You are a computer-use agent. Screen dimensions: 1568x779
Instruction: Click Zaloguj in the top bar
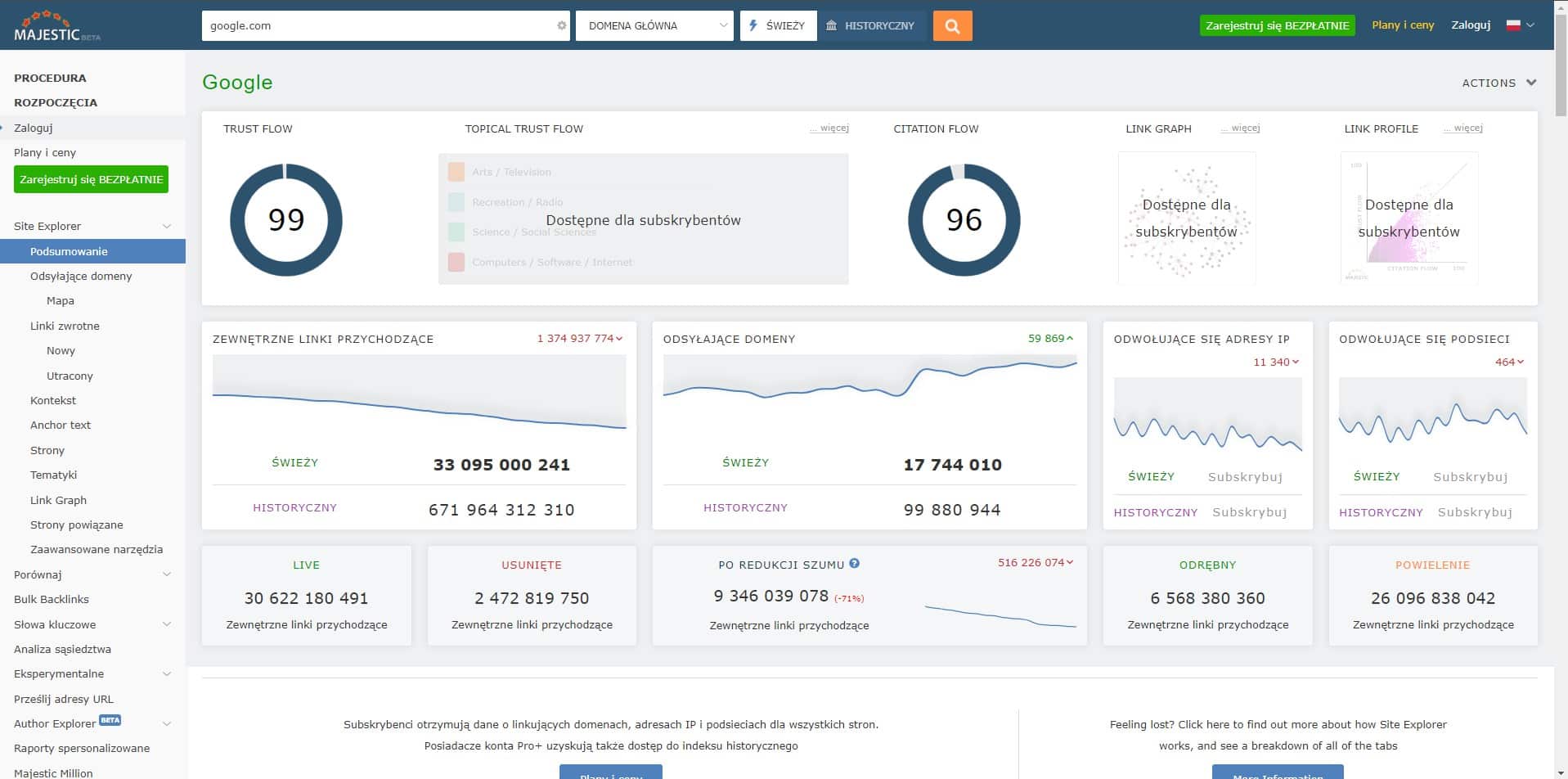pyautogui.click(x=1471, y=25)
